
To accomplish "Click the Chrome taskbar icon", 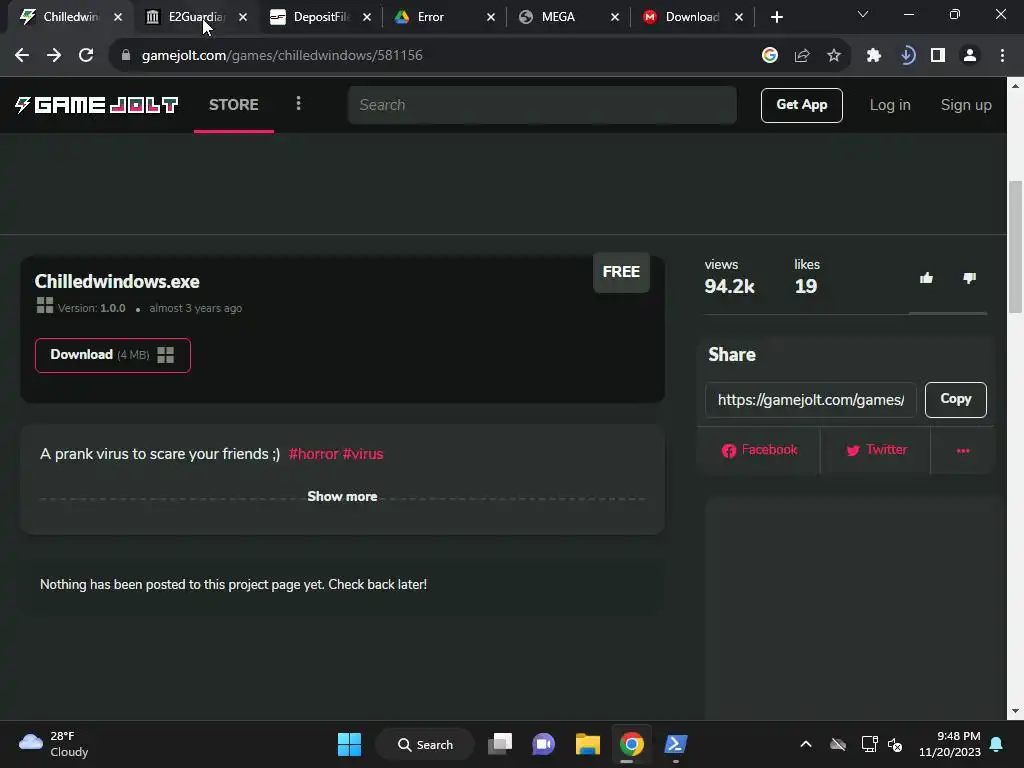I will click(x=632, y=744).
